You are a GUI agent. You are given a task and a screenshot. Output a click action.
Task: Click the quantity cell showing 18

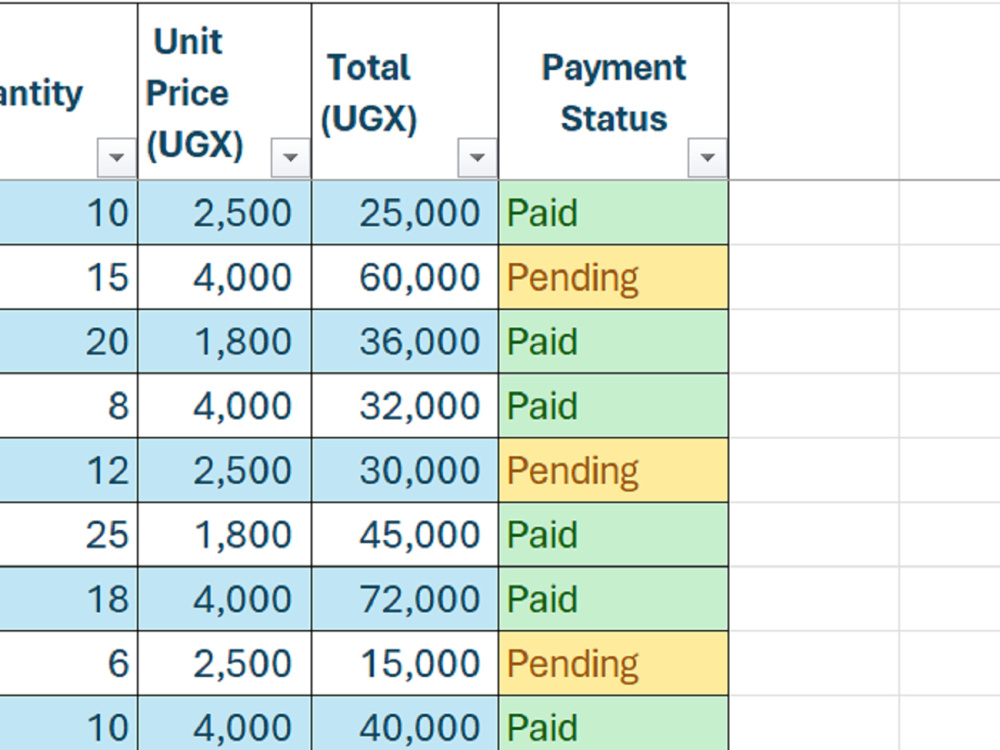click(x=68, y=599)
